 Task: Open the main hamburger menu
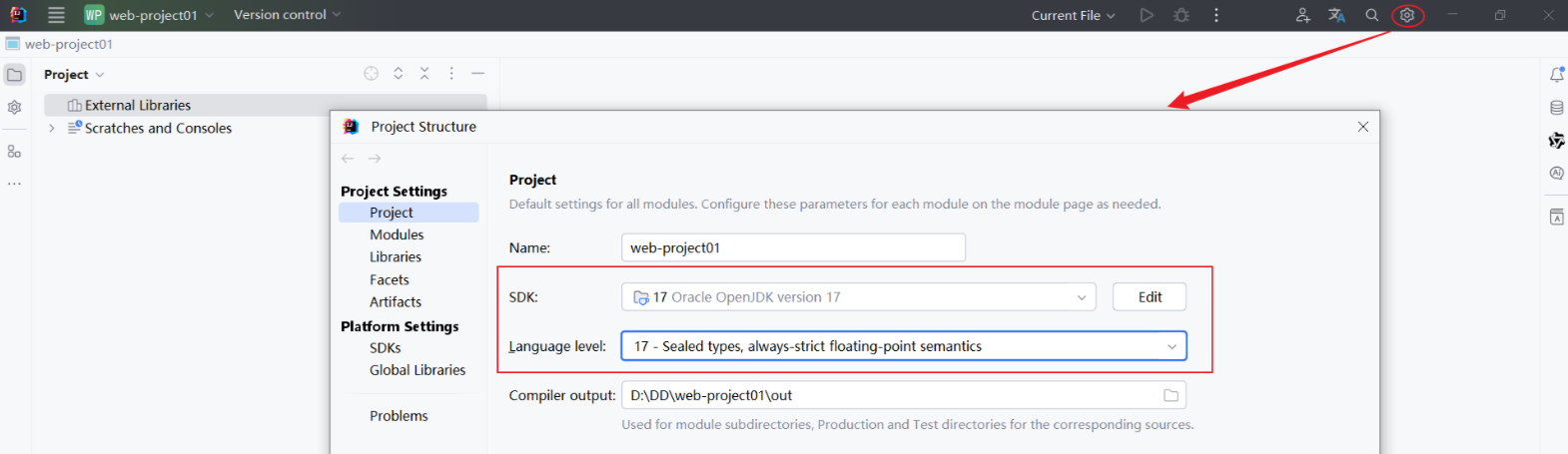pos(56,15)
